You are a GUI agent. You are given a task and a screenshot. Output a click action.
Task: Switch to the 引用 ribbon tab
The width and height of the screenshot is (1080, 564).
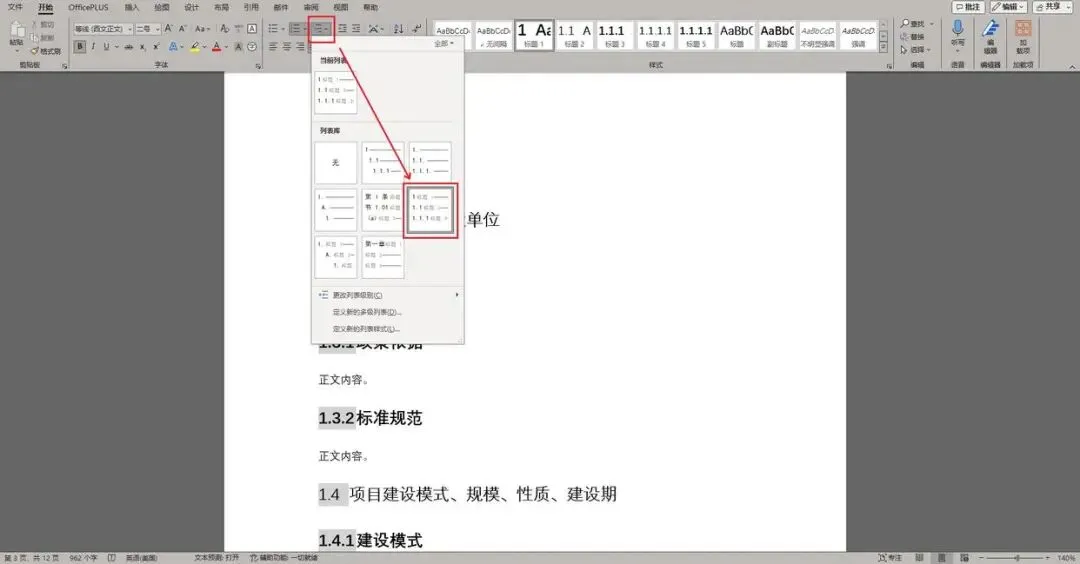coord(251,7)
